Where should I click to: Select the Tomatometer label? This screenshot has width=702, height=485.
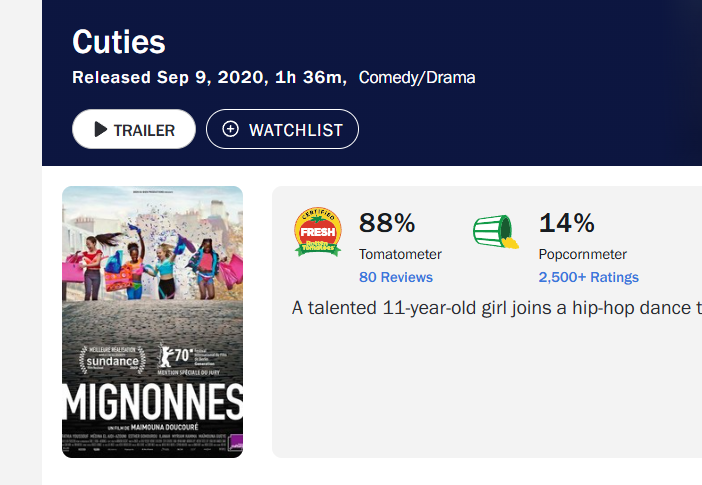[400, 254]
